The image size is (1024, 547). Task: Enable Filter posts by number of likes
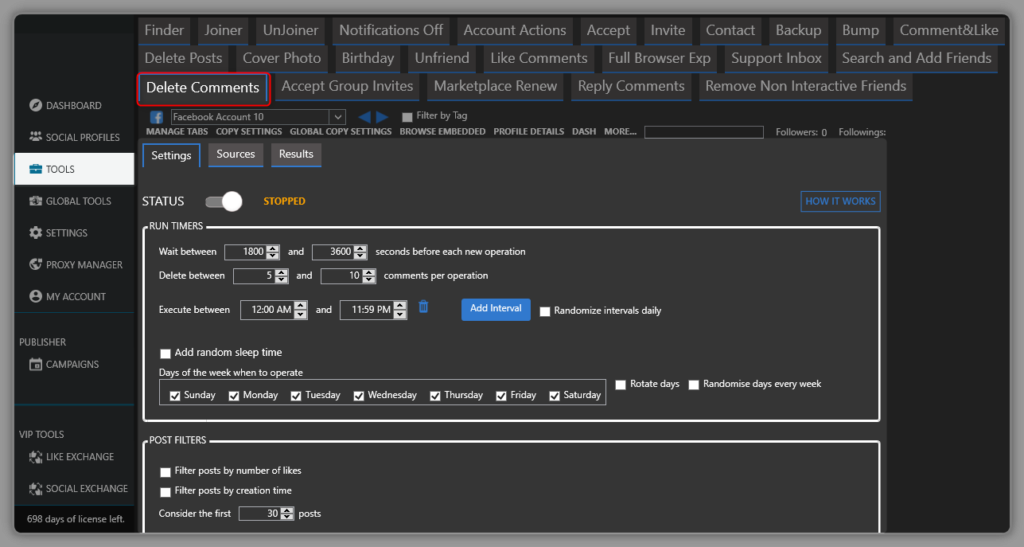coord(165,471)
